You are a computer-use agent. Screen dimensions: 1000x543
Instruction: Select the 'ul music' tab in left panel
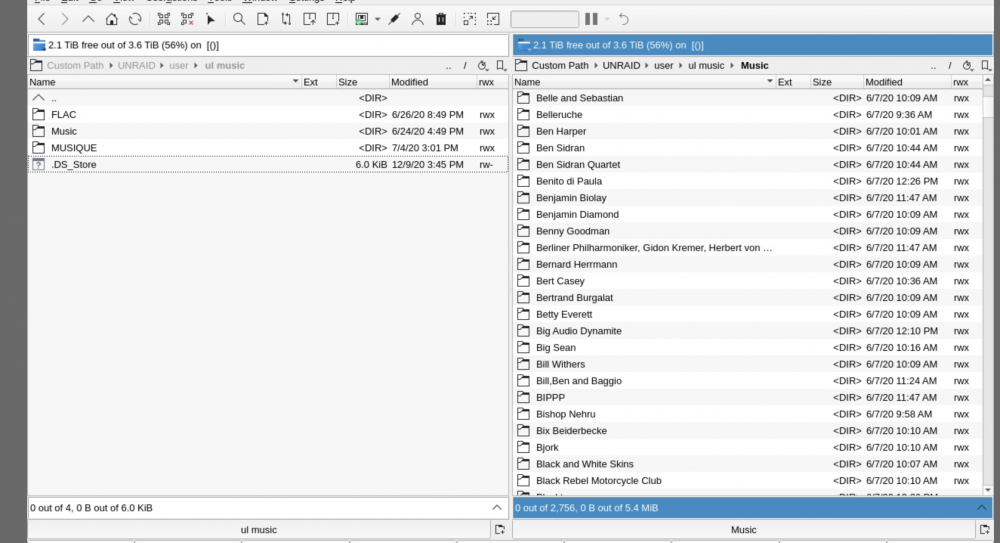tap(259, 530)
